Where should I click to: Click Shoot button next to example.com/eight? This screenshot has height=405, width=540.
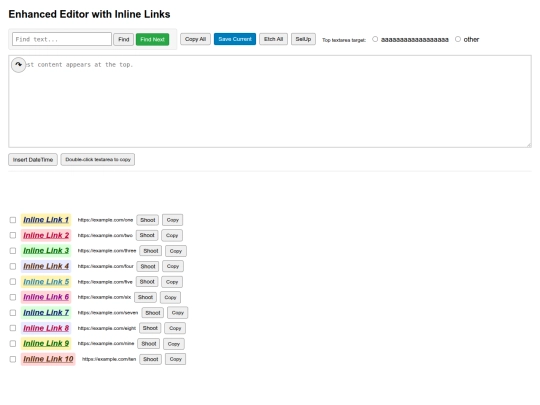150,328
